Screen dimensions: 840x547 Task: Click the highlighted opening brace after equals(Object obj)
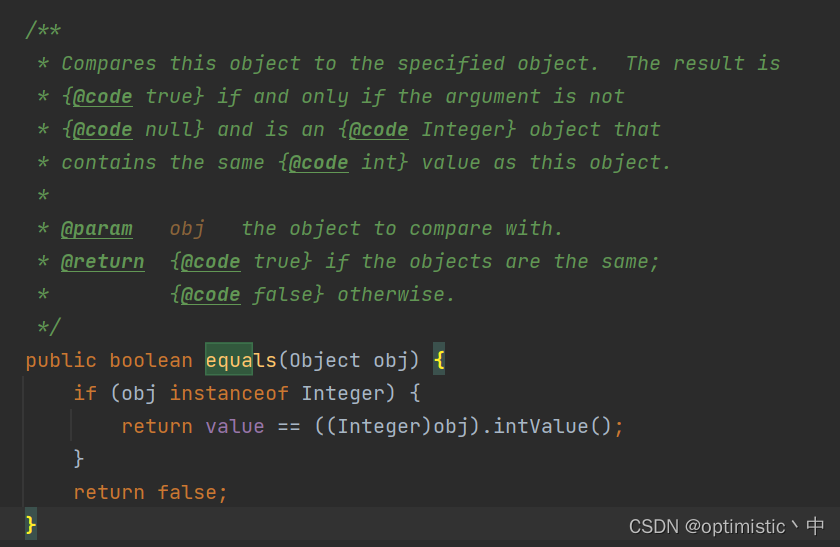[x=439, y=360]
